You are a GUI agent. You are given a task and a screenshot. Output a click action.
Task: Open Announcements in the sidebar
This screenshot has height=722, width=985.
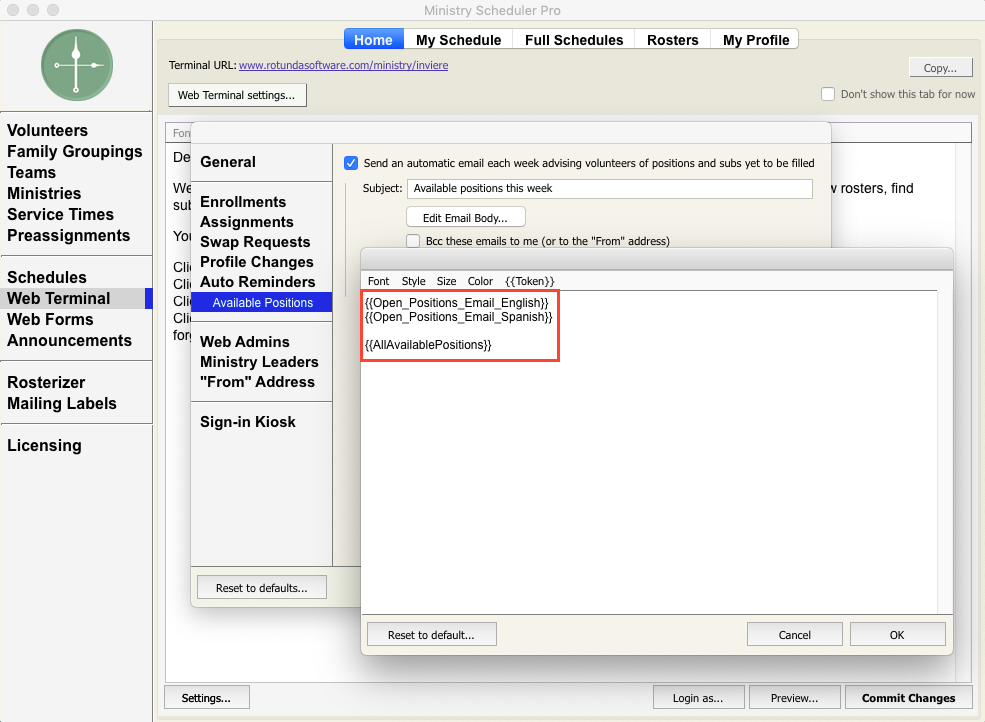point(70,341)
